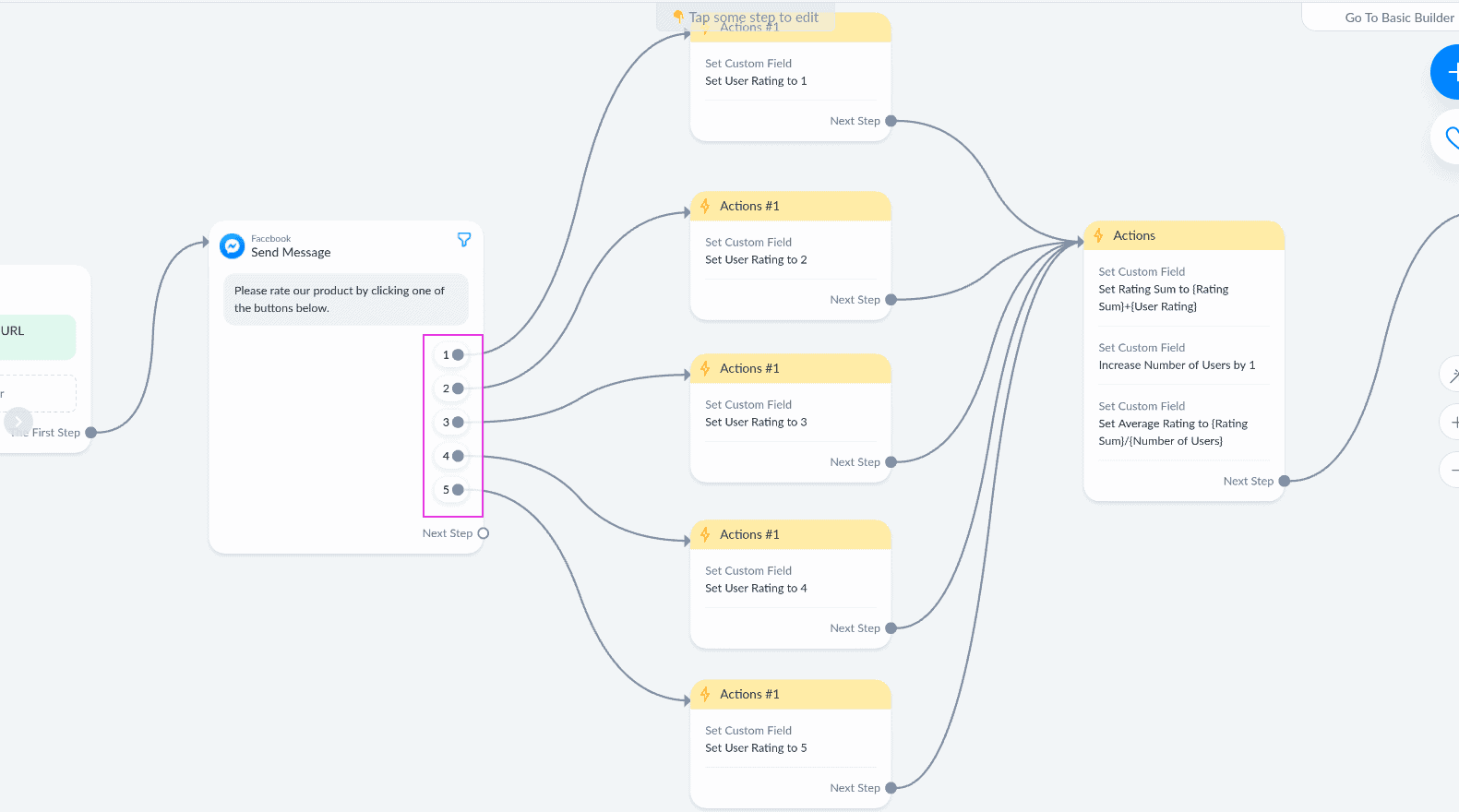The image size is (1459, 812).
Task: Click the zoom out minus control
Action: click(x=1452, y=470)
